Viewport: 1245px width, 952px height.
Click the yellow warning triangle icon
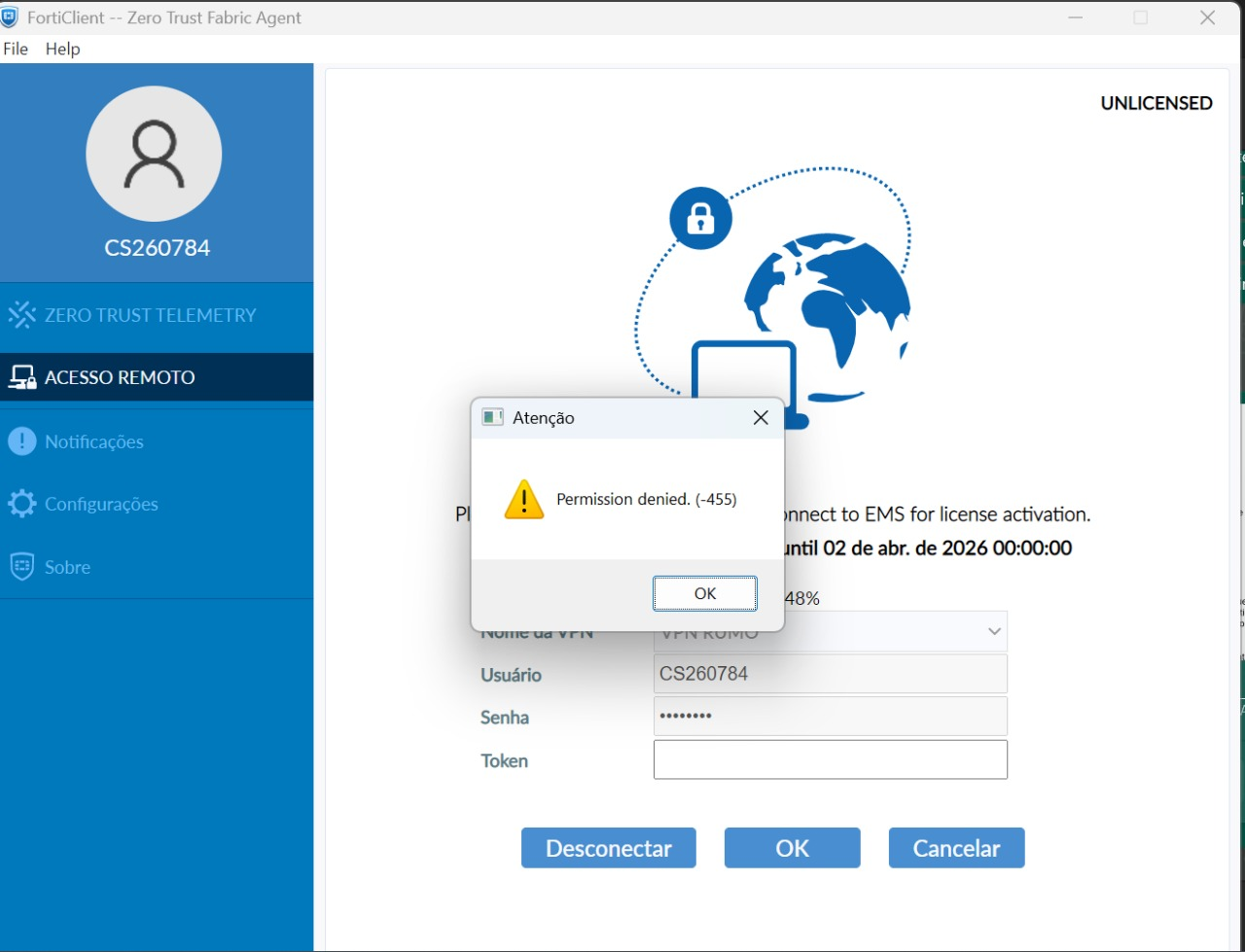coord(524,499)
